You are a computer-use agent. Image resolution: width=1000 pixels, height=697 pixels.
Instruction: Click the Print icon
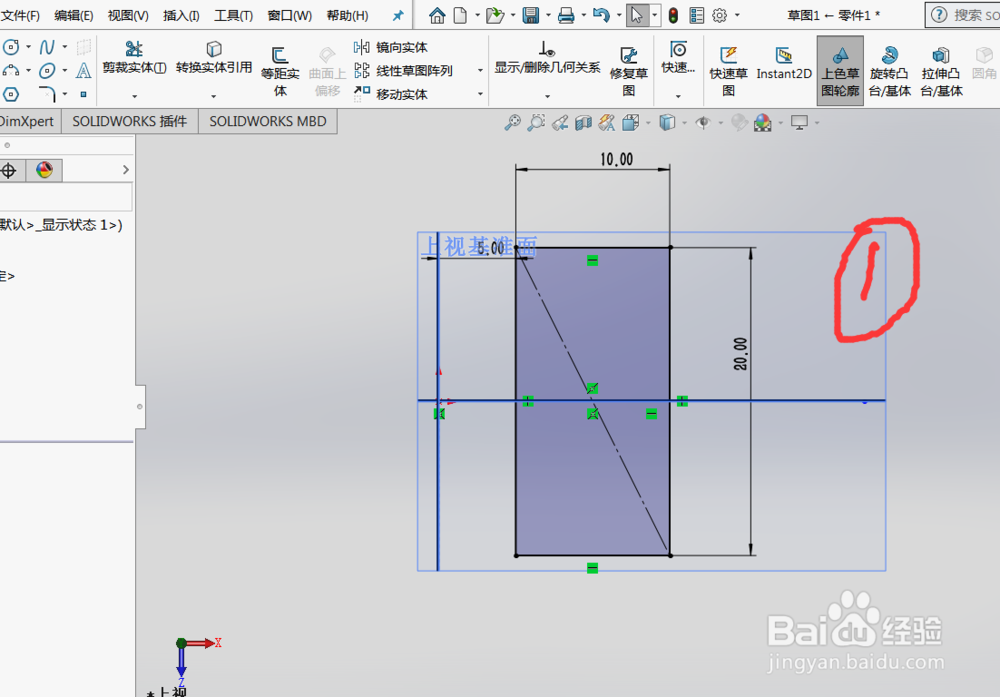[566, 15]
